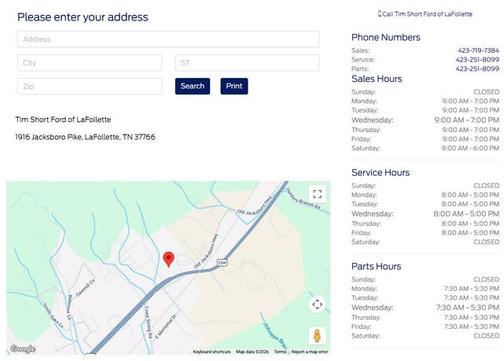Open the Call Tim Short Ford of LaFollette link
The width and height of the screenshot is (504, 361).
425,14
